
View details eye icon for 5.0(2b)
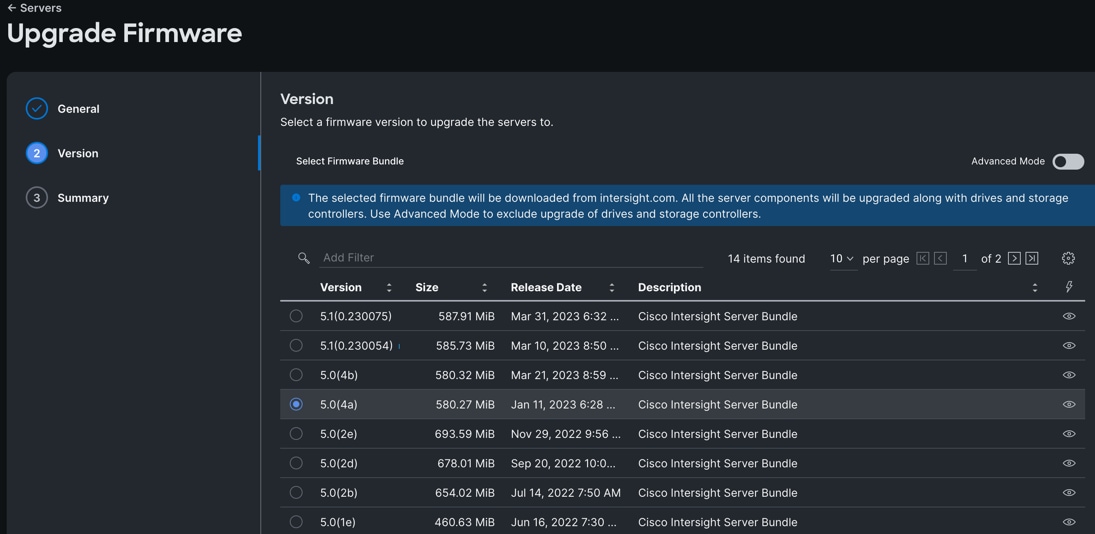pyautogui.click(x=1068, y=492)
